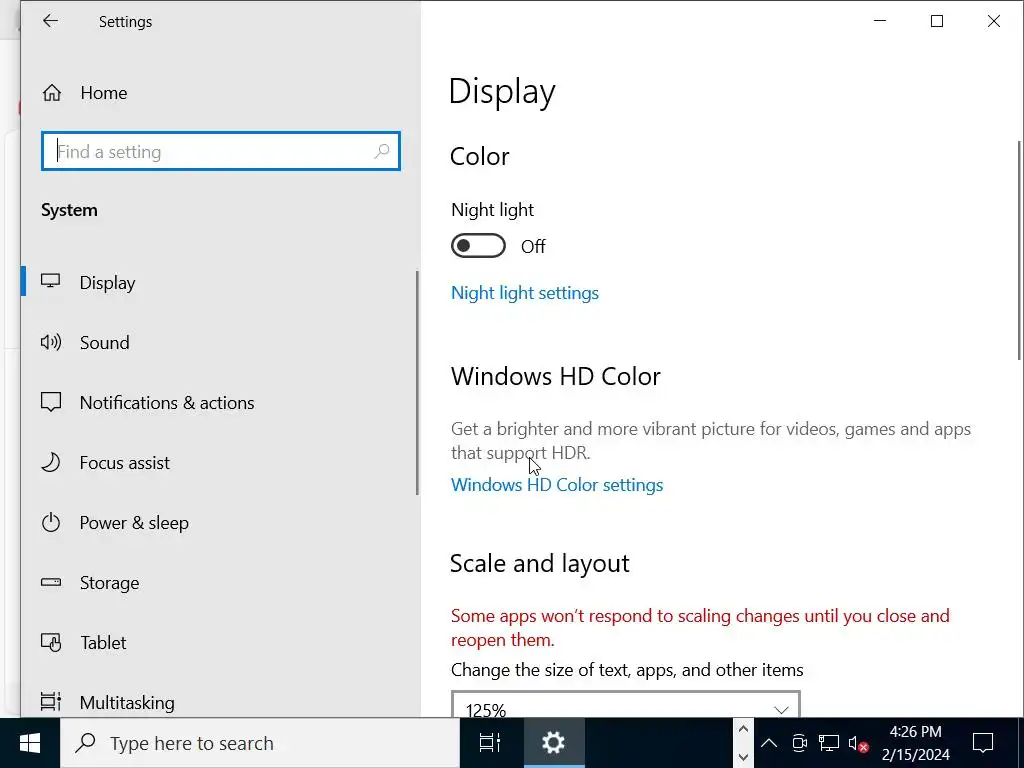Image resolution: width=1024 pixels, height=768 pixels.
Task: Maximize the Settings window
Action: tap(936, 21)
